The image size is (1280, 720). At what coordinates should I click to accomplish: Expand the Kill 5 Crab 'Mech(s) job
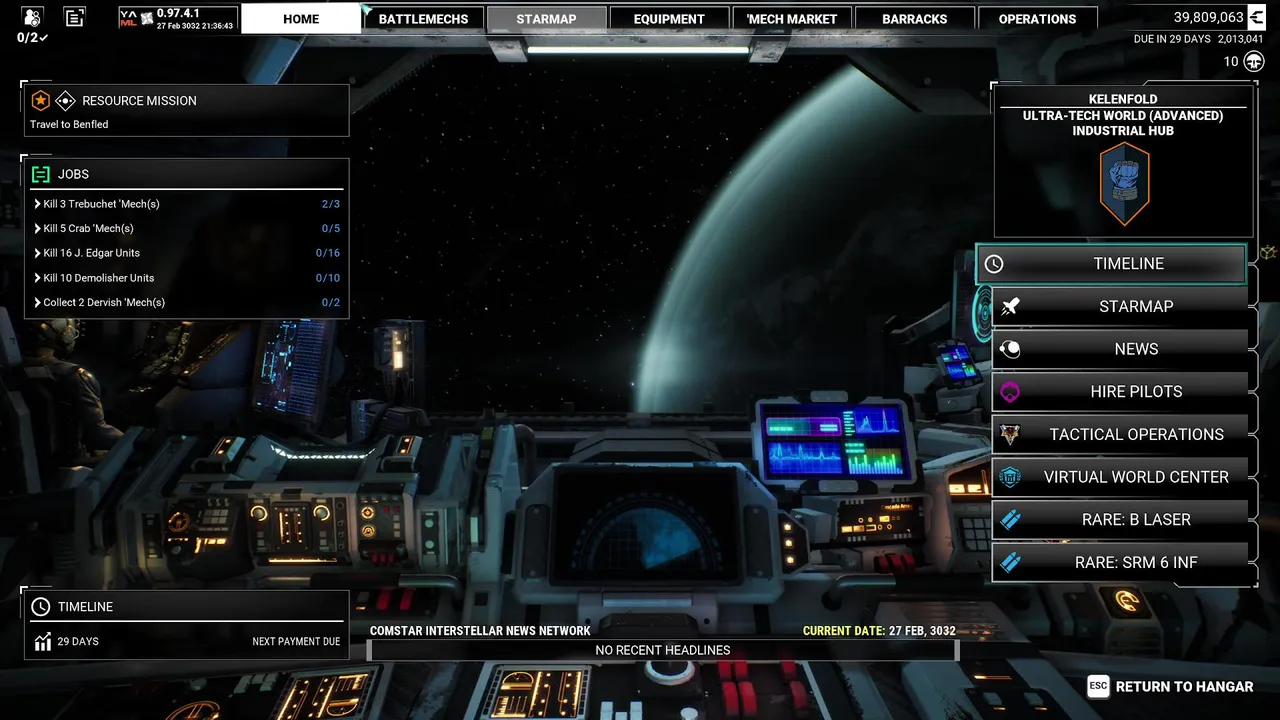pyautogui.click(x=186, y=229)
